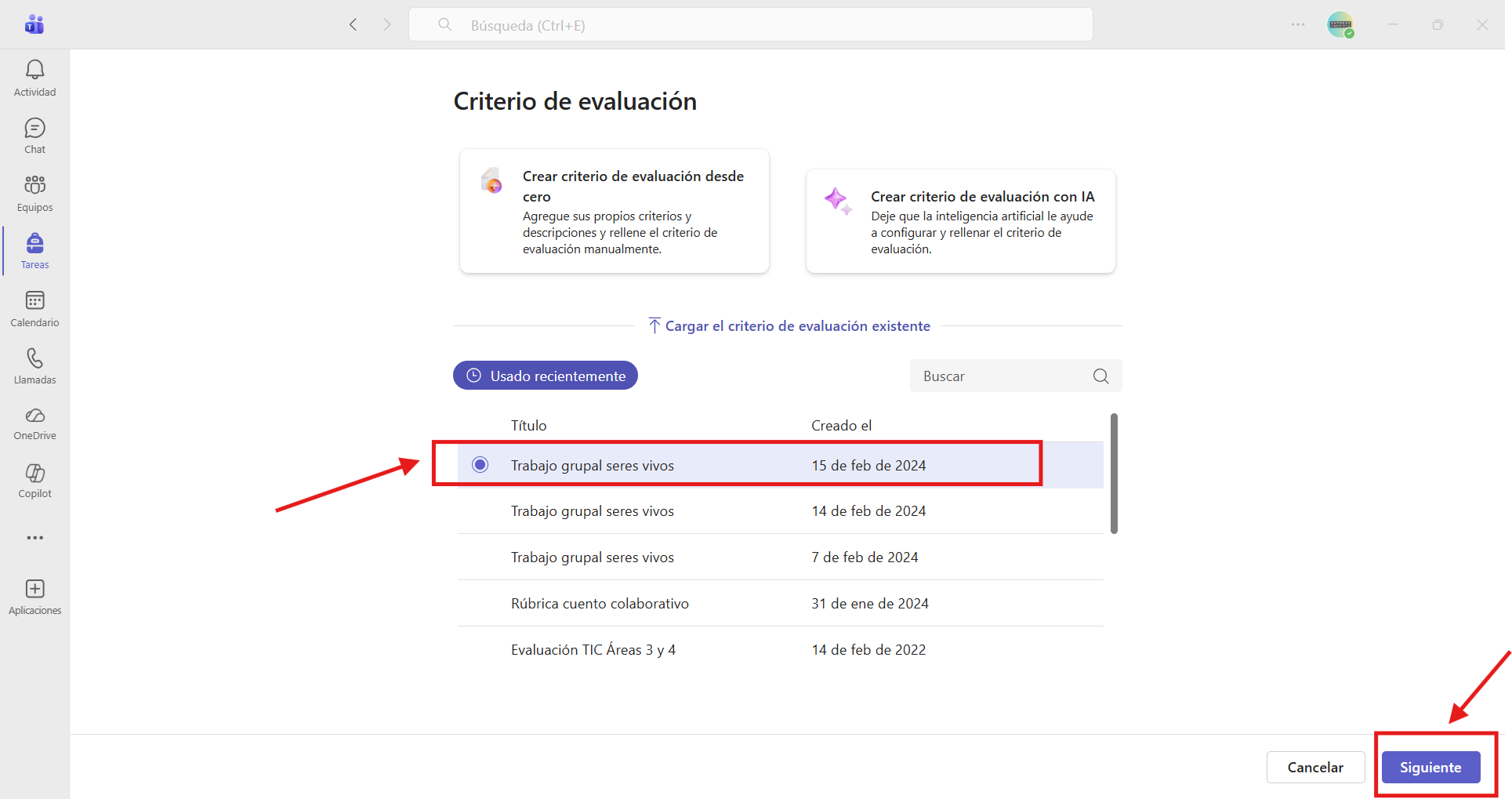Select Trabajo grupal row from 7 de feb 2024
The width and height of the screenshot is (1512, 799).
pyautogui.click(x=781, y=557)
